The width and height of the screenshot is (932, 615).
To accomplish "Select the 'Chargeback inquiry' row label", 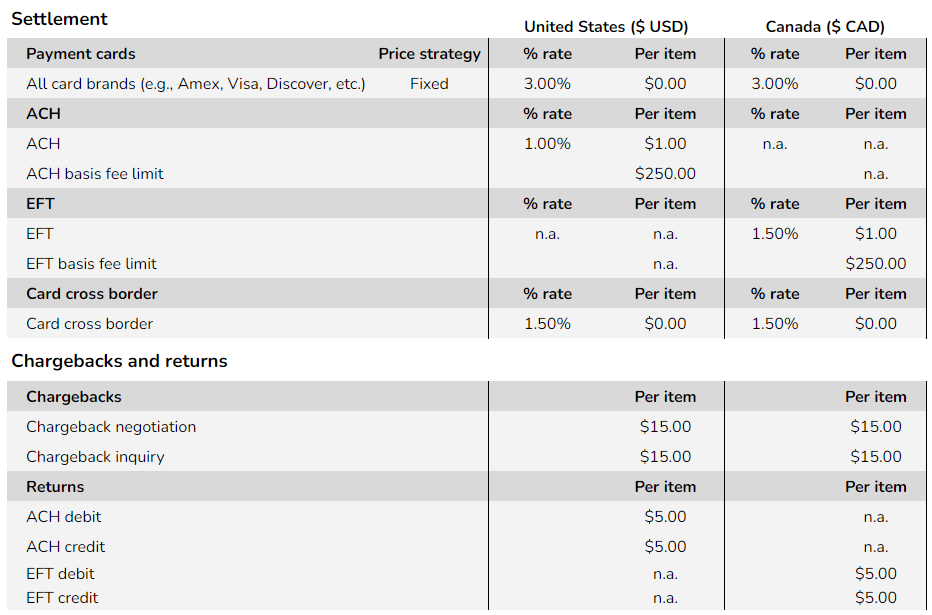I will pyautogui.click(x=95, y=457).
